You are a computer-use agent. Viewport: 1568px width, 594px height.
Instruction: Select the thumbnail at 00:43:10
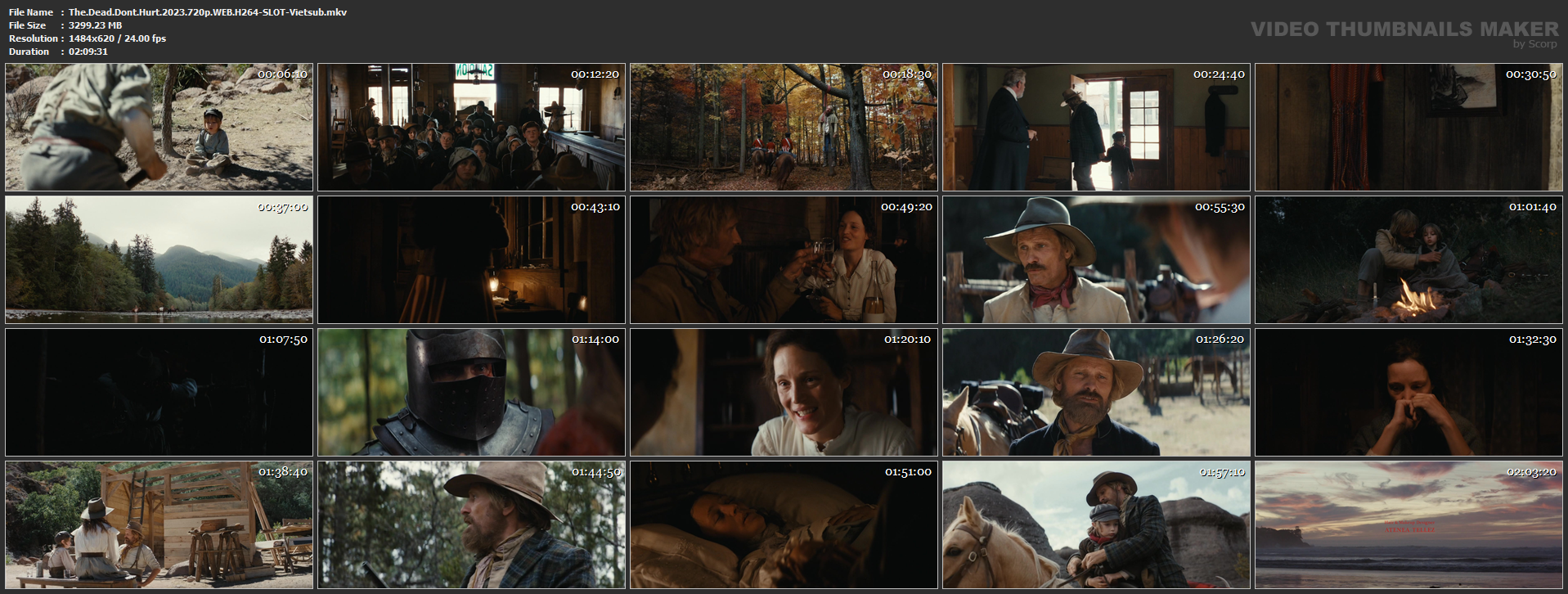pyautogui.click(x=471, y=259)
